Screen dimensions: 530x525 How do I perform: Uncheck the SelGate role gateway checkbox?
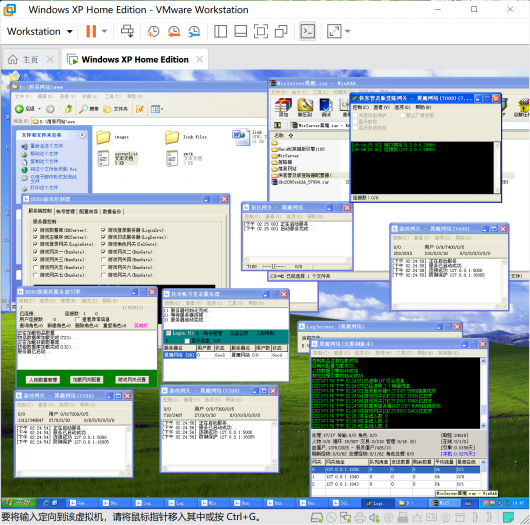pyautogui.click(x=103, y=244)
